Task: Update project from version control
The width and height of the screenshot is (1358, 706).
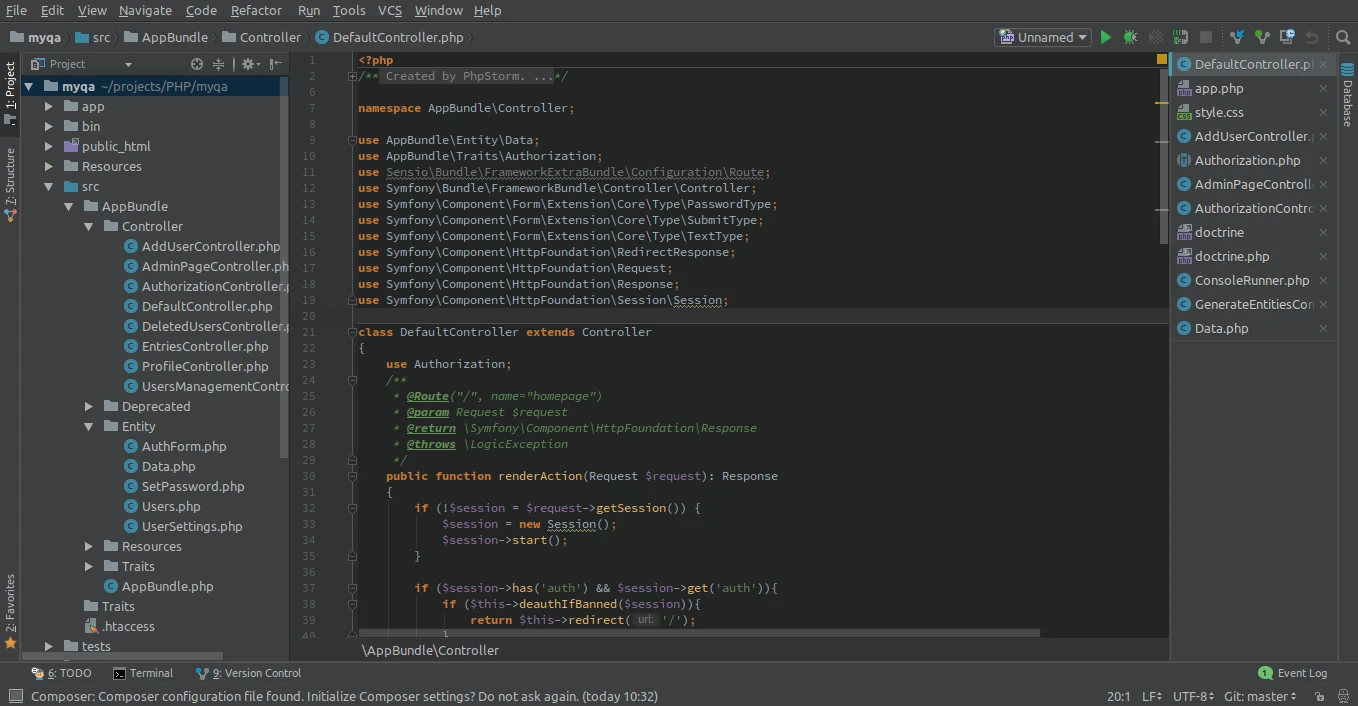Action: coord(1237,36)
